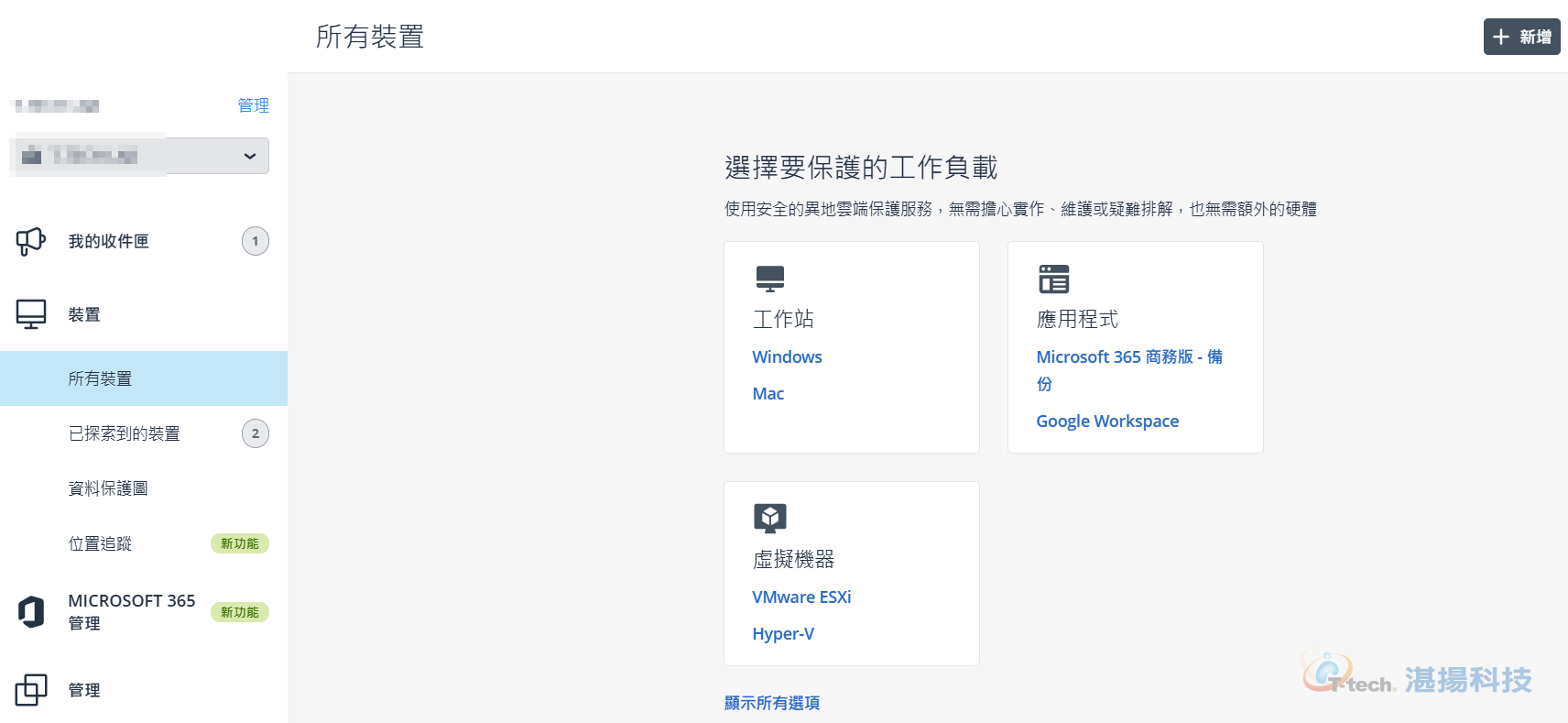Choose Mac under 工作站
The image size is (1568, 723).
(x=768, y=393)
